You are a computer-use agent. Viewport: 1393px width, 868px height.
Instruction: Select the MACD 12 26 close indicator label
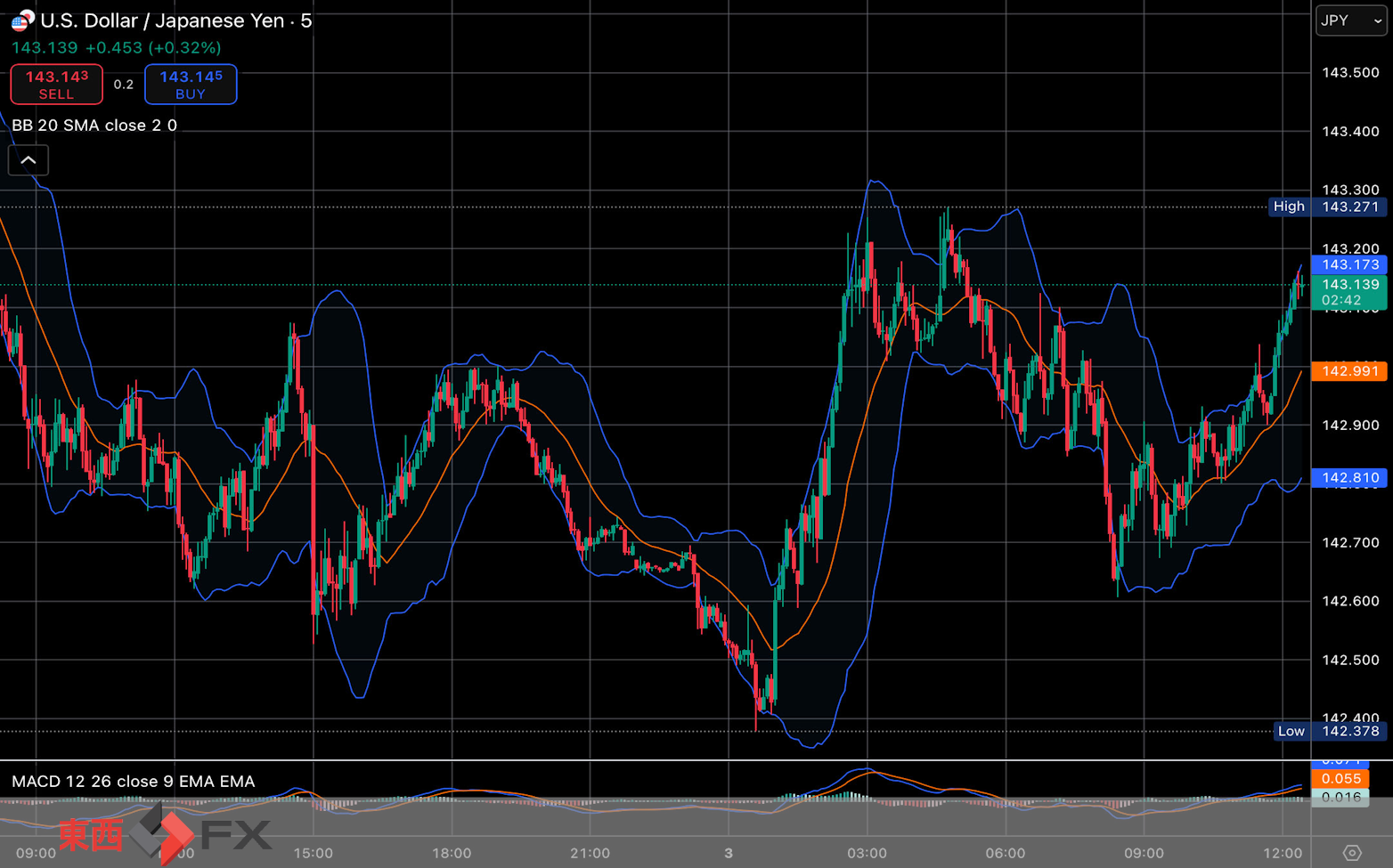[x=134, y=782]
